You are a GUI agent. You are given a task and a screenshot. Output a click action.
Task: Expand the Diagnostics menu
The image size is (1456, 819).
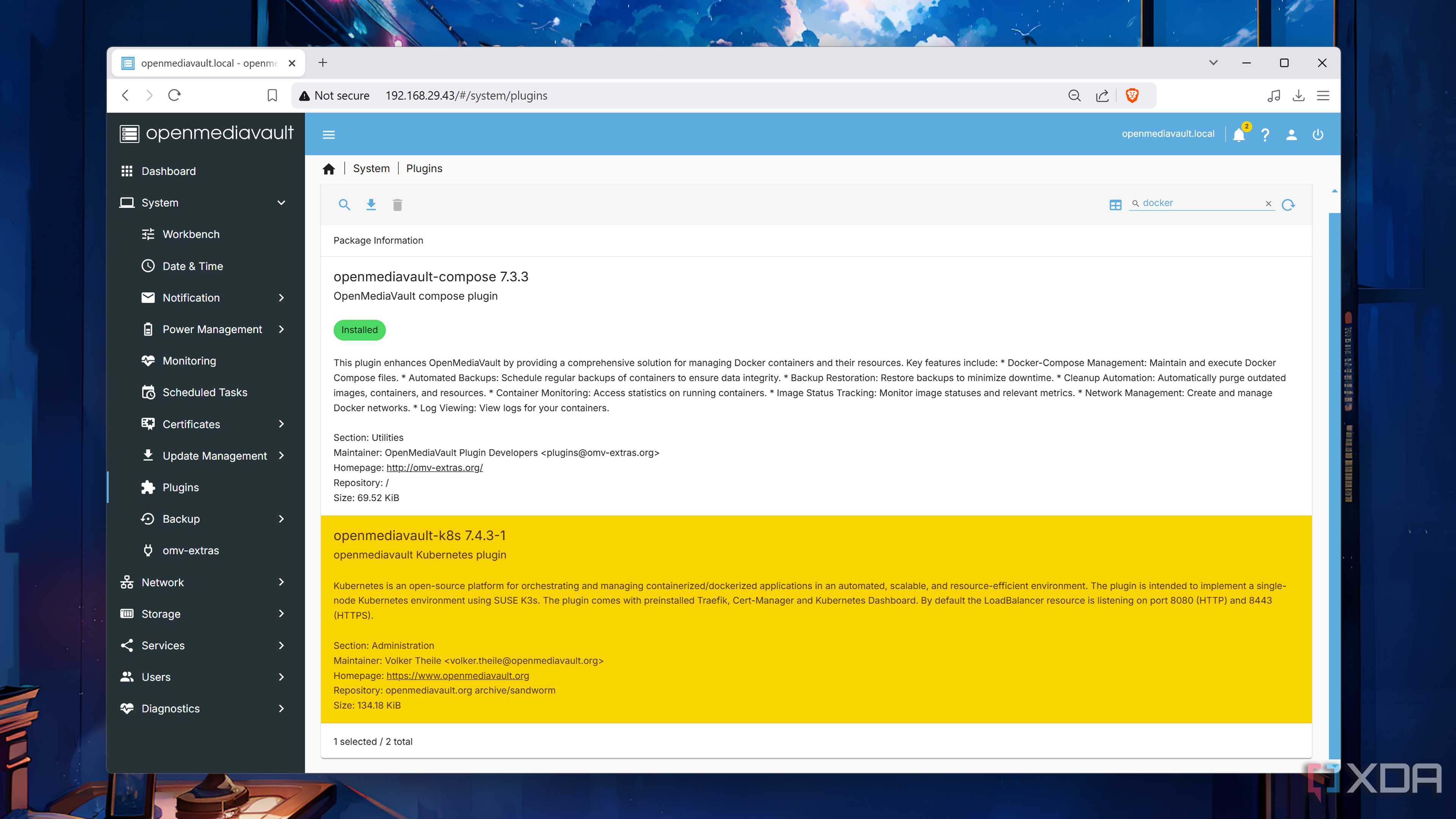206,709
